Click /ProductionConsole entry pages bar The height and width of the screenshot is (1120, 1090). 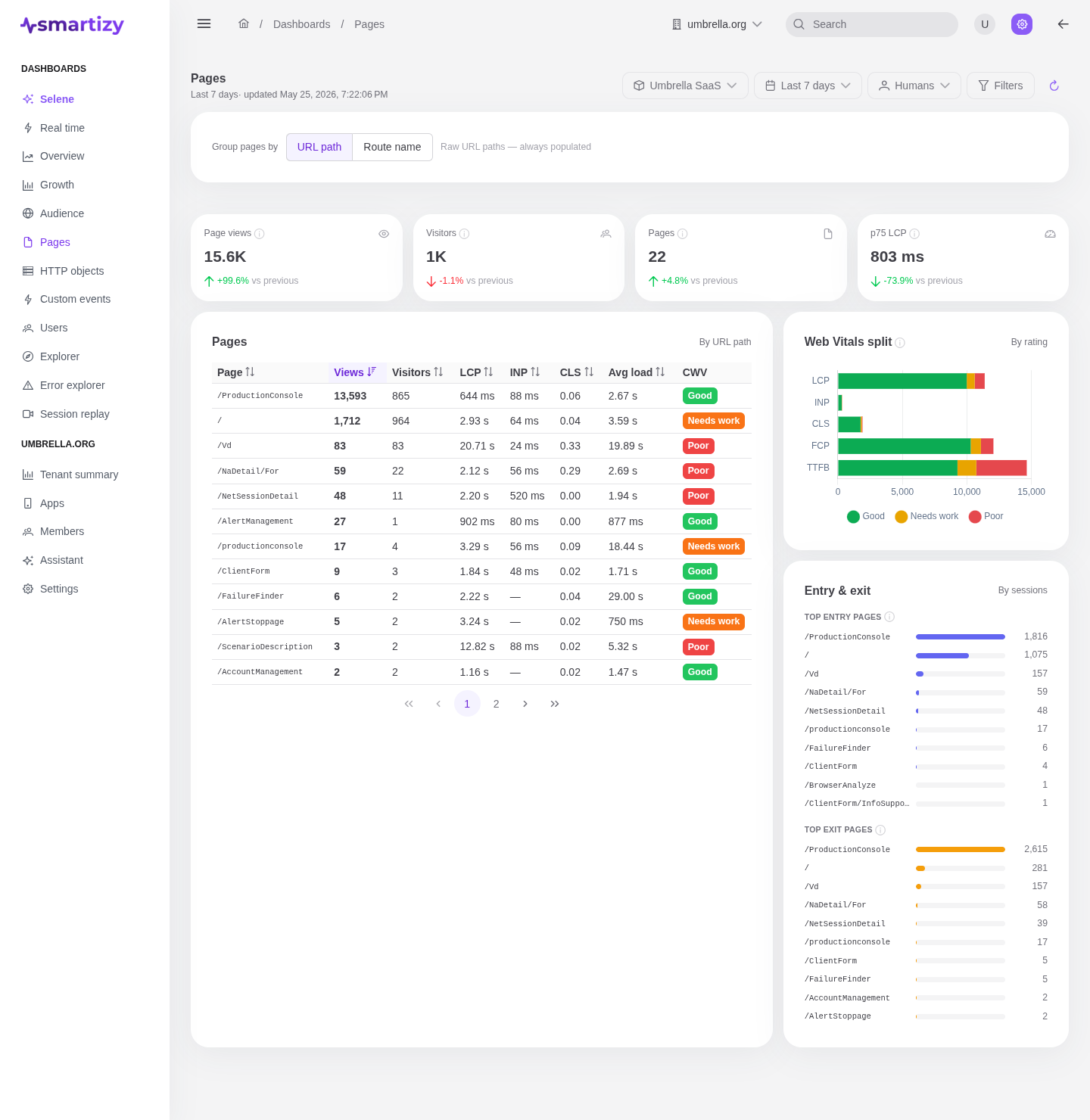[x=961, y=636]
